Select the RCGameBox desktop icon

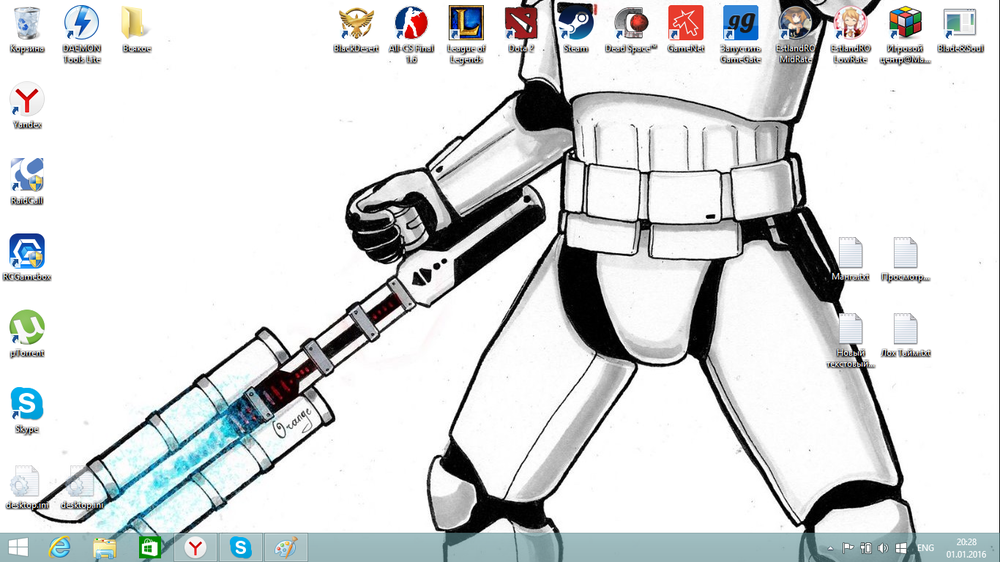tap(27, 252)
